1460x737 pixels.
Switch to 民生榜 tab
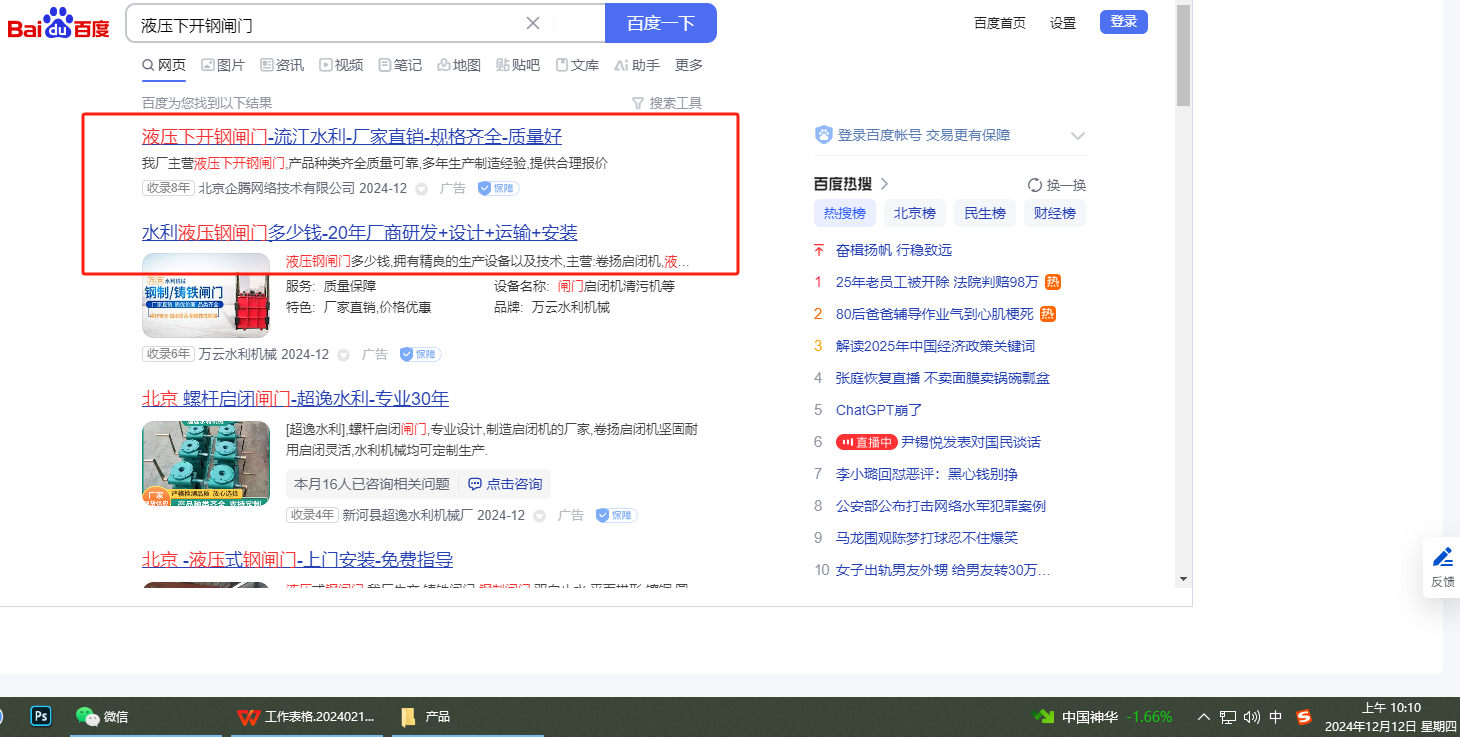pyautogui.click(x=985, y=213)
